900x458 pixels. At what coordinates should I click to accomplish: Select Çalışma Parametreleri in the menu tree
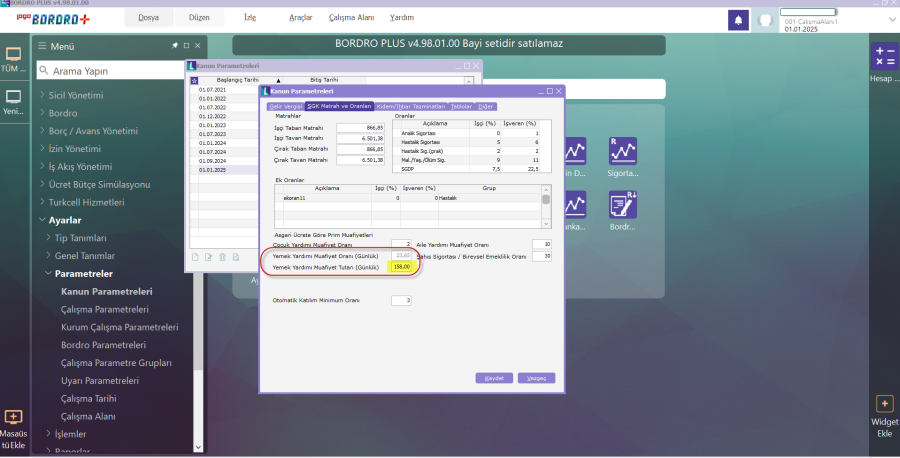(104, 309)
